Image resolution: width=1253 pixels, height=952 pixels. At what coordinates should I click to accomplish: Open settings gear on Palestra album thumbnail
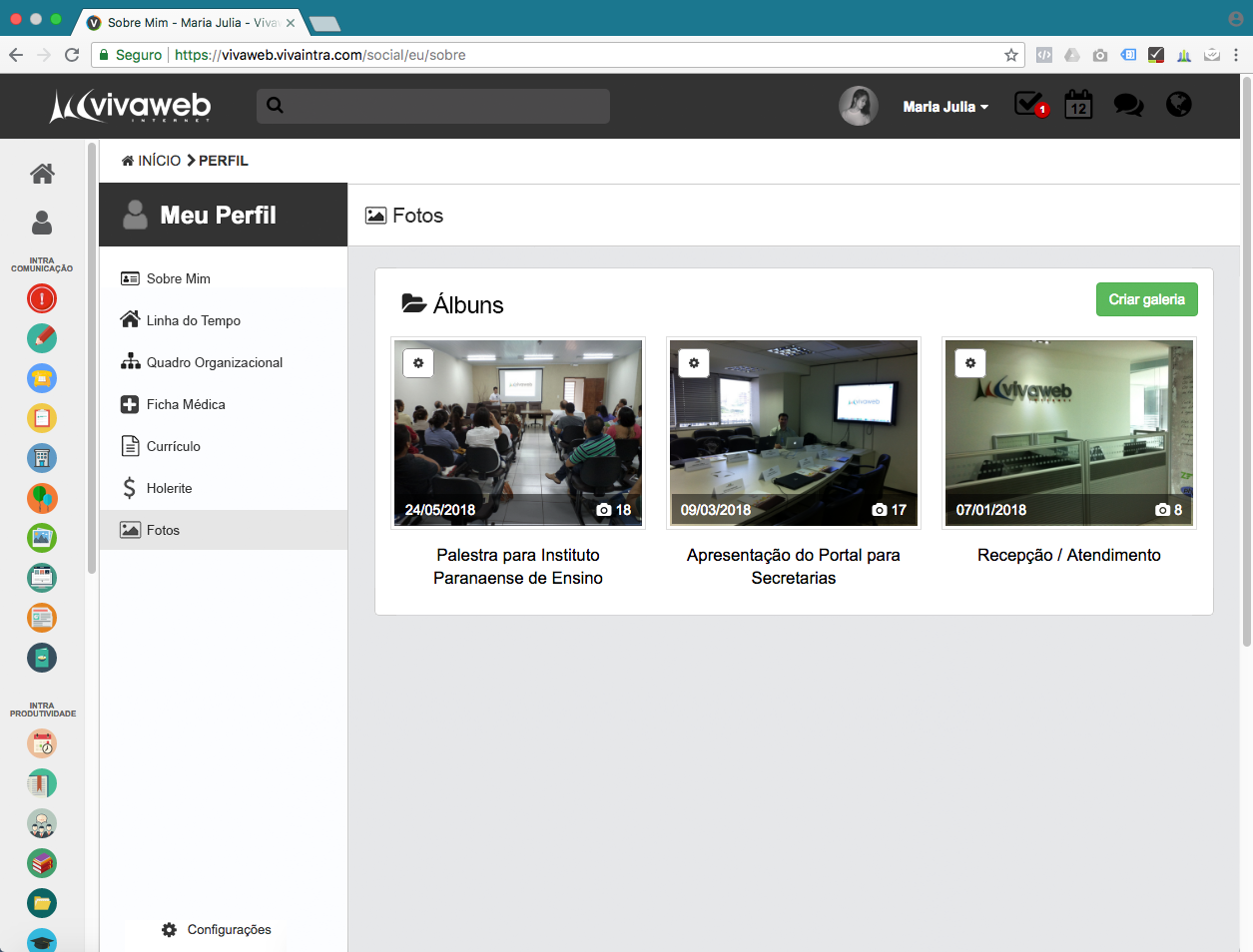[x=418, y=363]
